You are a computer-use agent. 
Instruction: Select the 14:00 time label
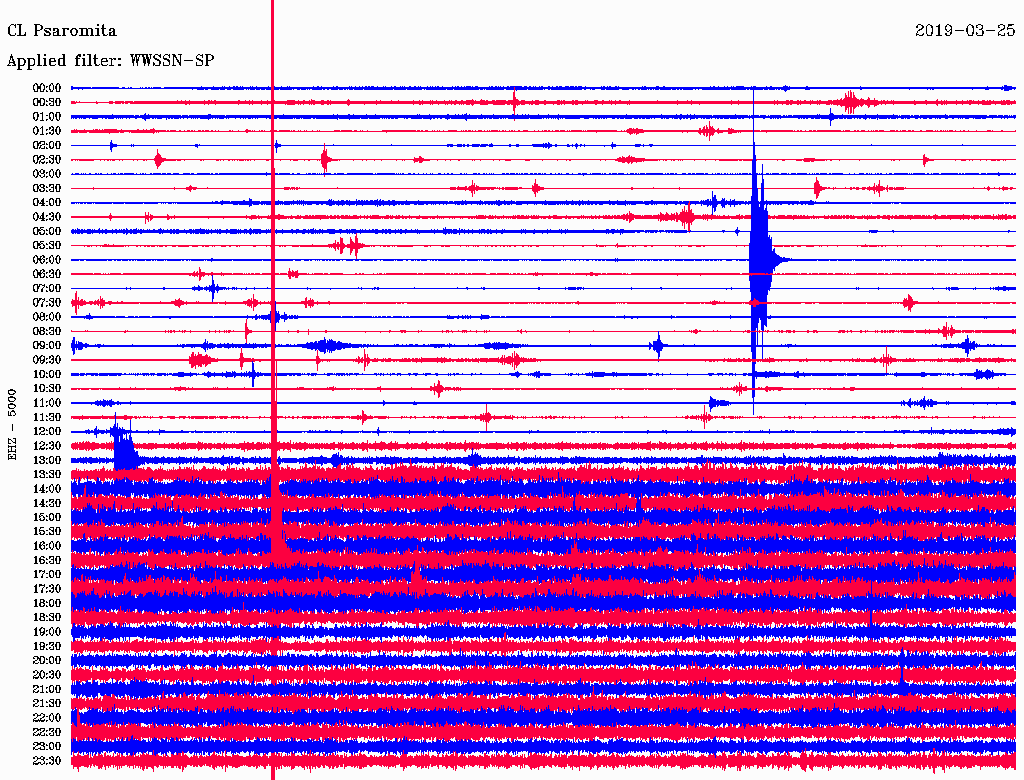coord(47,489)
